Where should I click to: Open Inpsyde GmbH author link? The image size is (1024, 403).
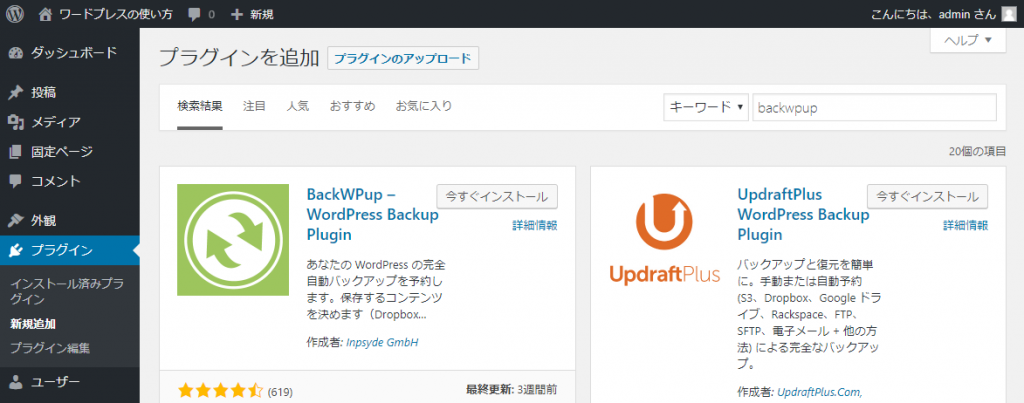381,342
